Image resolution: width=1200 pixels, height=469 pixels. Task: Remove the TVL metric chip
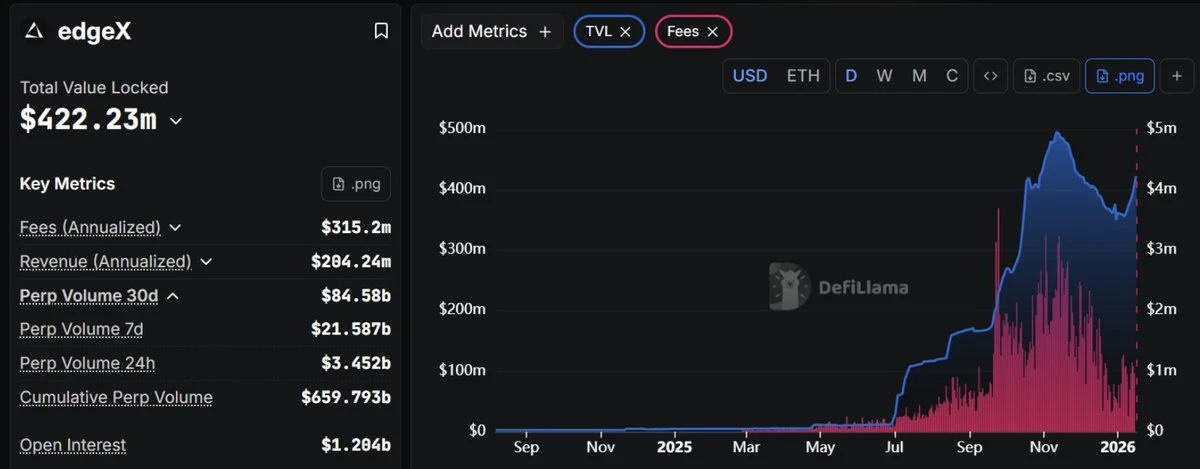click(x=625, y=32)
